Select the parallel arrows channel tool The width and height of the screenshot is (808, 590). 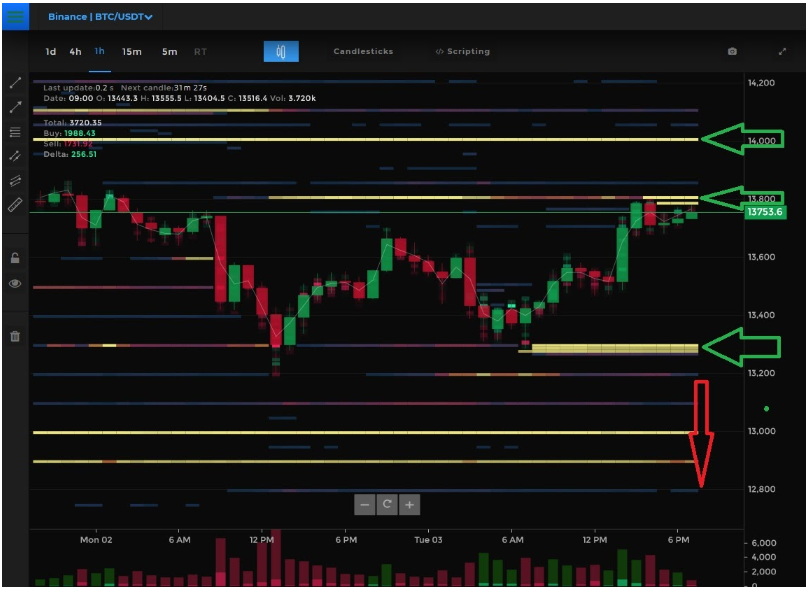click(15, 180)
